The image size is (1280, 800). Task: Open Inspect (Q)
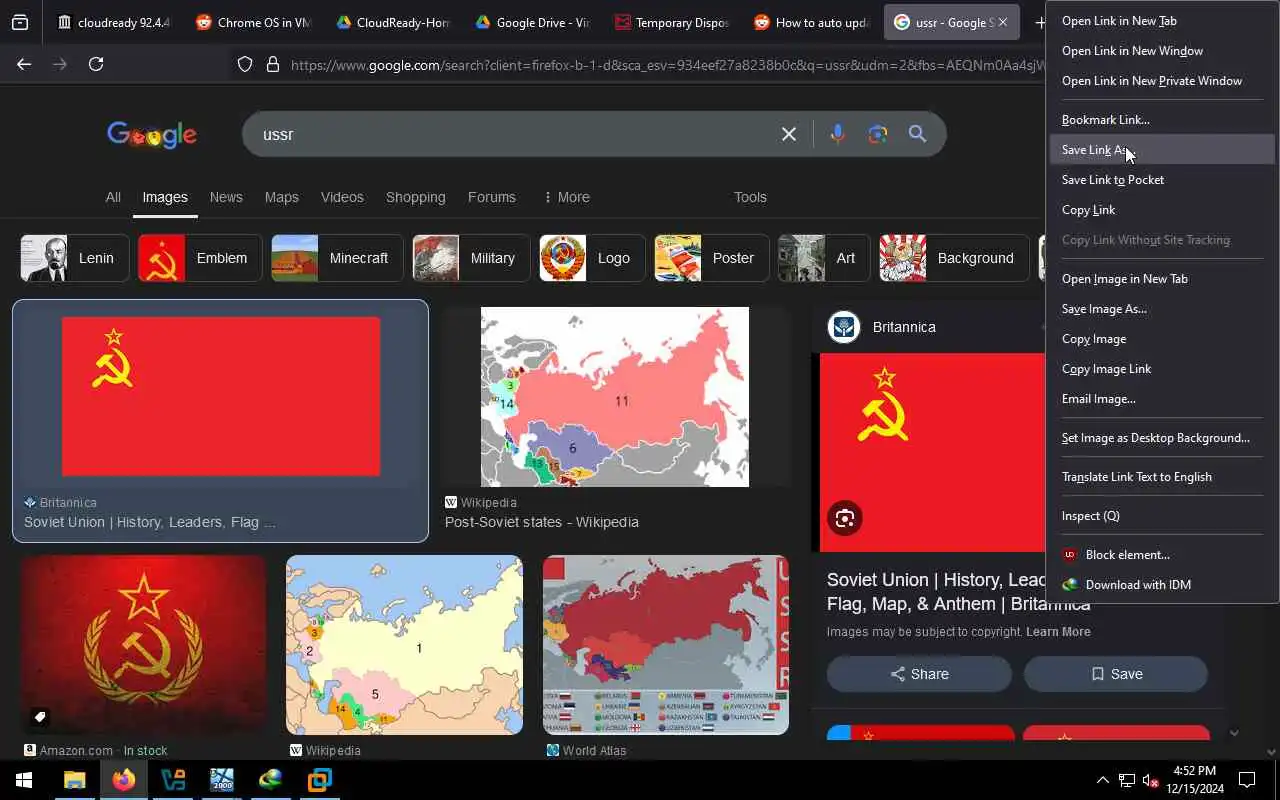click(1162, 516)
